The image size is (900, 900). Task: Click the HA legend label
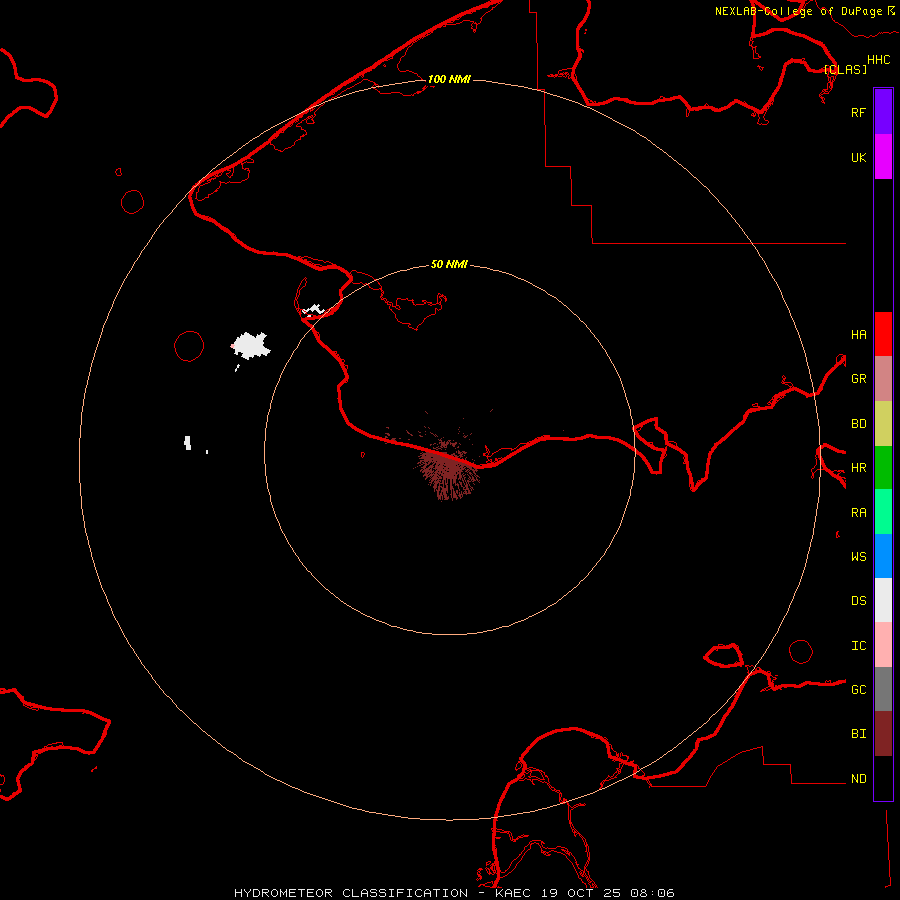pyautogui.click(x=858, y=334)
